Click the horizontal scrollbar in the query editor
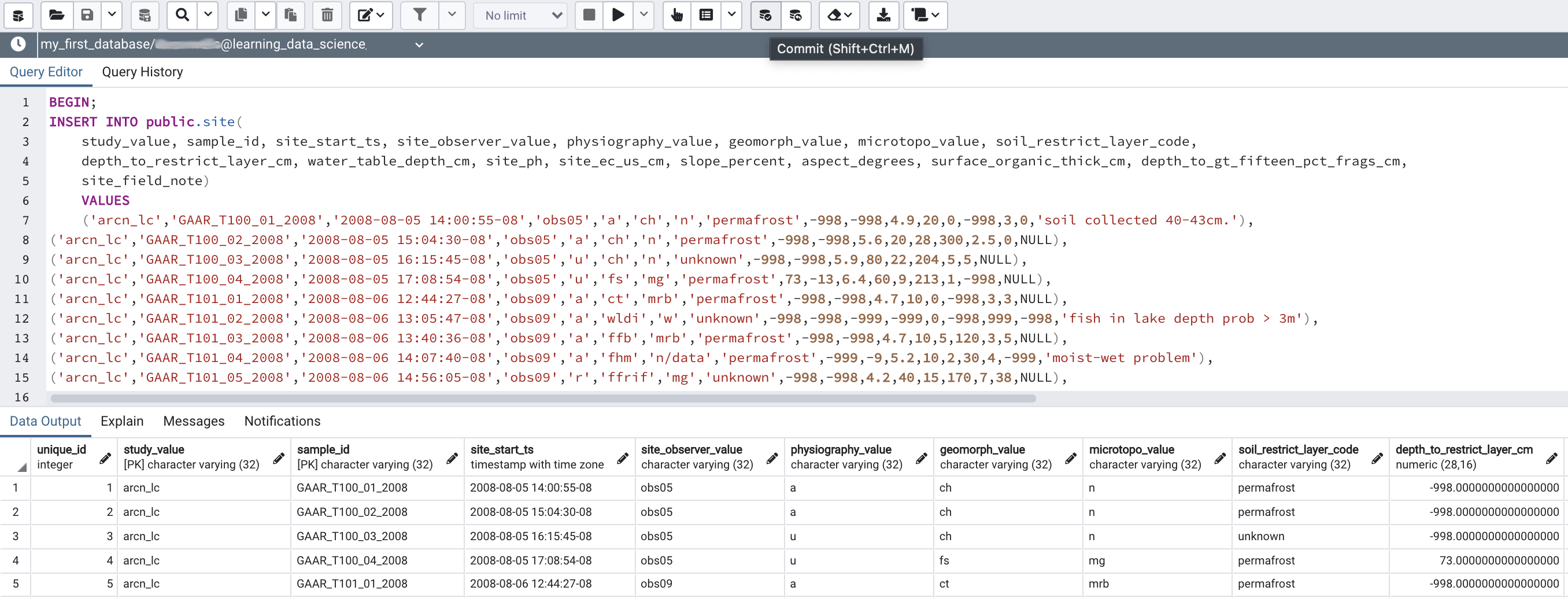Screen dimensions: 1568x598 pyautogui.click(x=543, y=398)
